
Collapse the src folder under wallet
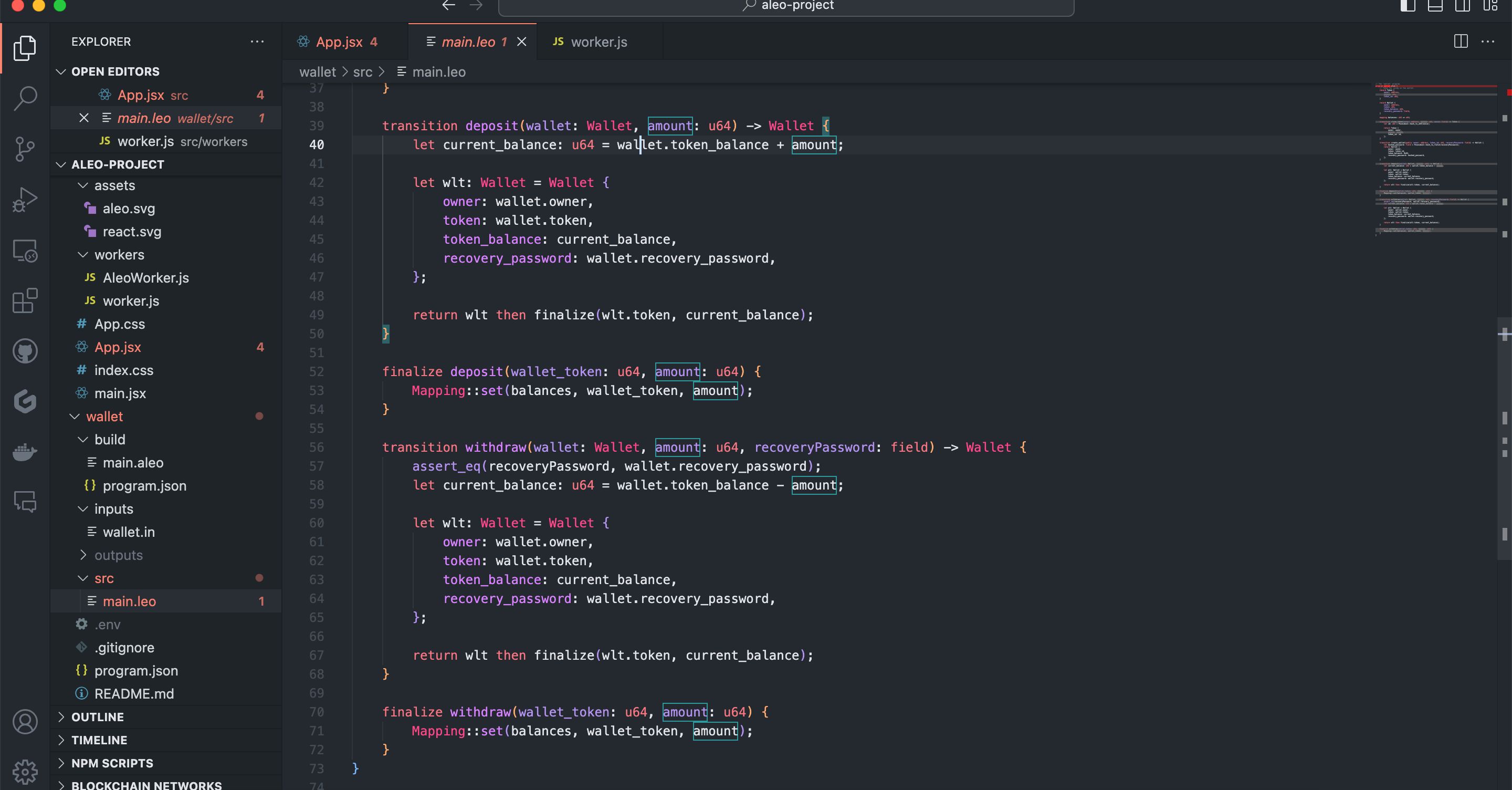166,578
